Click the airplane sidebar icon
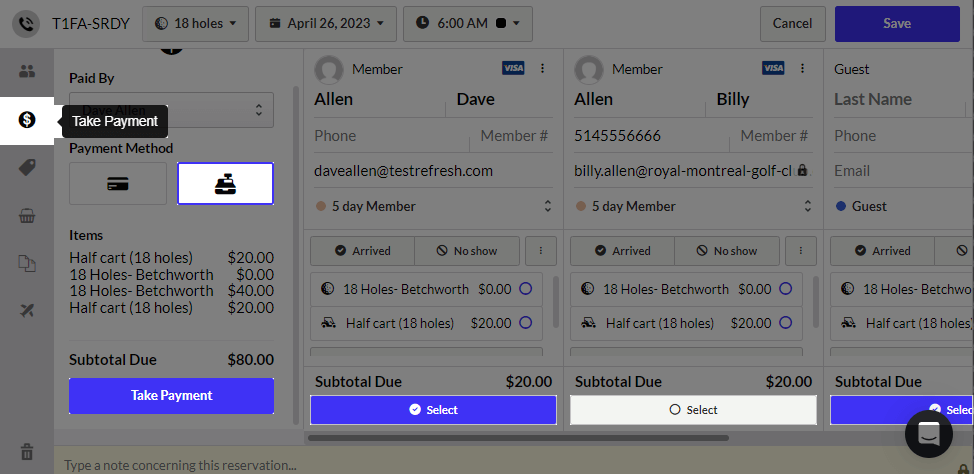The height and width of the screenshot is (474, 974). (27, 311)
